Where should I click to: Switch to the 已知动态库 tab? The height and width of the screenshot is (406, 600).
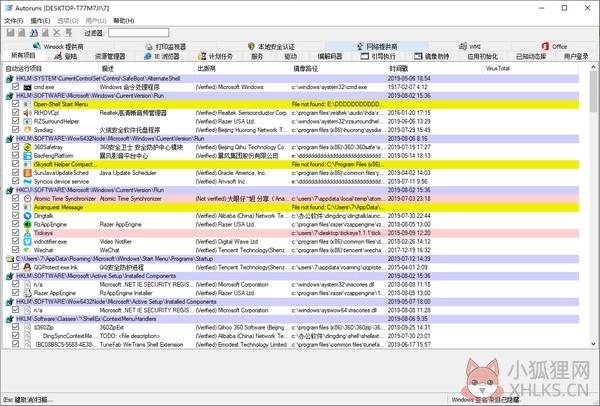[x=531, y=56]
